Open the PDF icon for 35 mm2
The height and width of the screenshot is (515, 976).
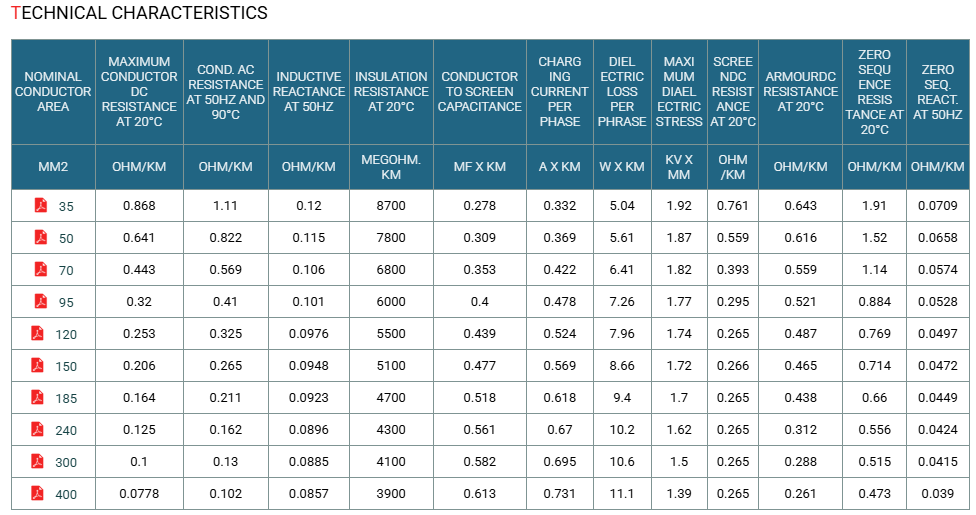[x=40, y=205]
